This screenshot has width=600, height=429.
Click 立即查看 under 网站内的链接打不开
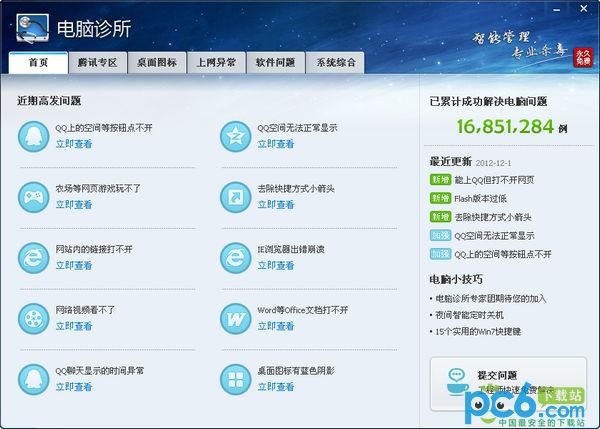[74, 266]
